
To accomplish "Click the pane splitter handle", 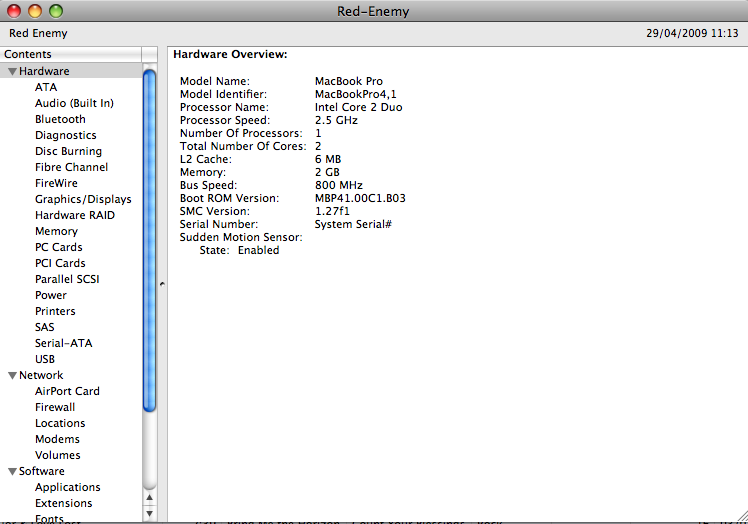I will [x=162, y=284].
